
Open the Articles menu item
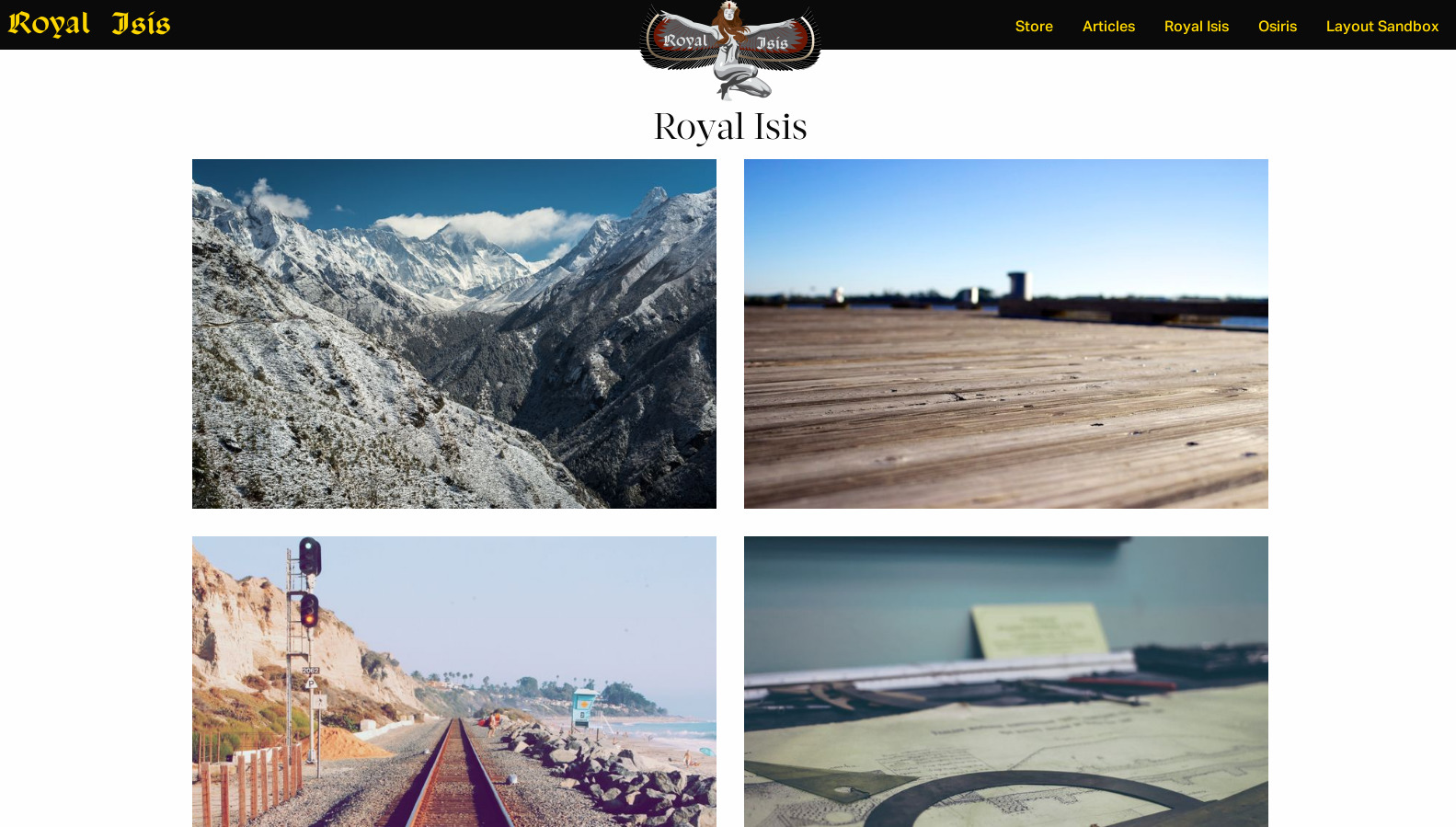(x=1108, y=26)
